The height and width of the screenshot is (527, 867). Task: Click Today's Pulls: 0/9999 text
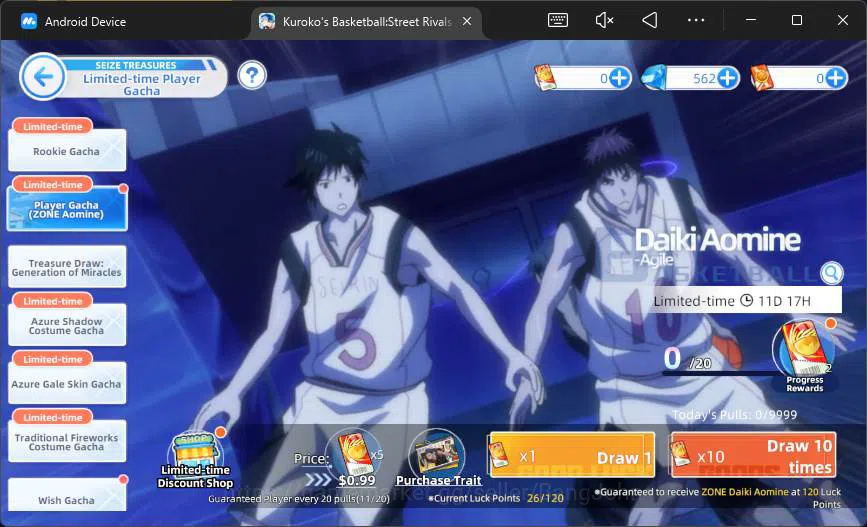734,415
